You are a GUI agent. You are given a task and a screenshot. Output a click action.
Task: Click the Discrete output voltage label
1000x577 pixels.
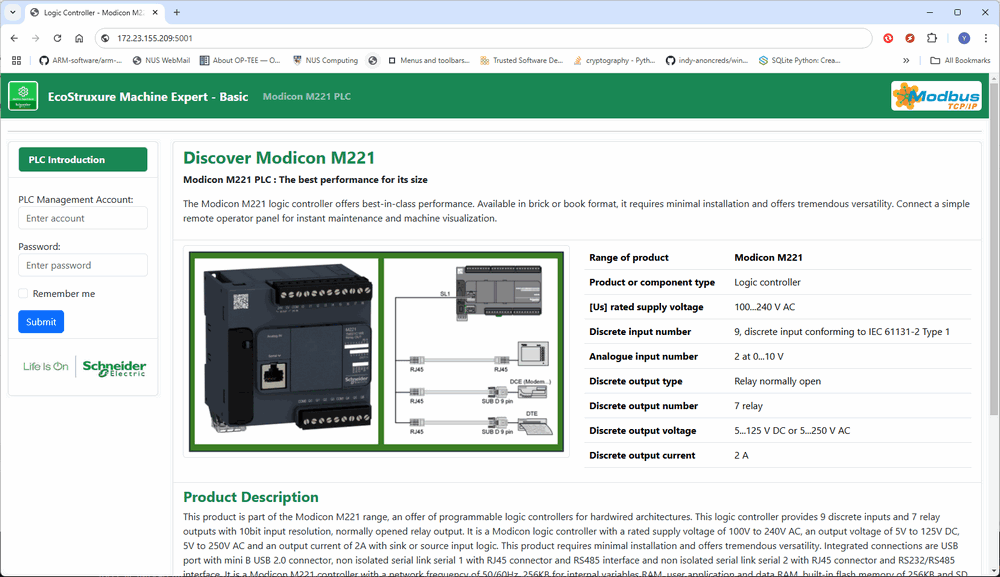tap(642, 430)
